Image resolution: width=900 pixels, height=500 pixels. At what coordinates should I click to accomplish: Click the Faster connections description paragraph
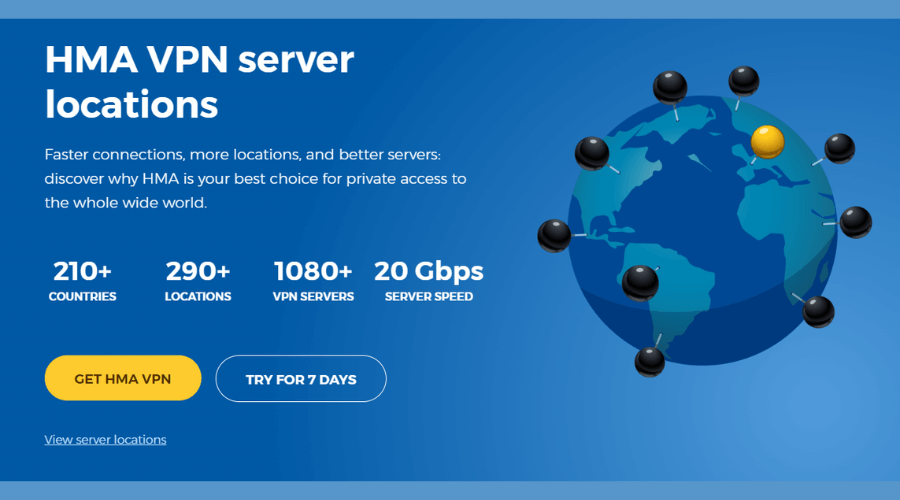tap(255, 178)
